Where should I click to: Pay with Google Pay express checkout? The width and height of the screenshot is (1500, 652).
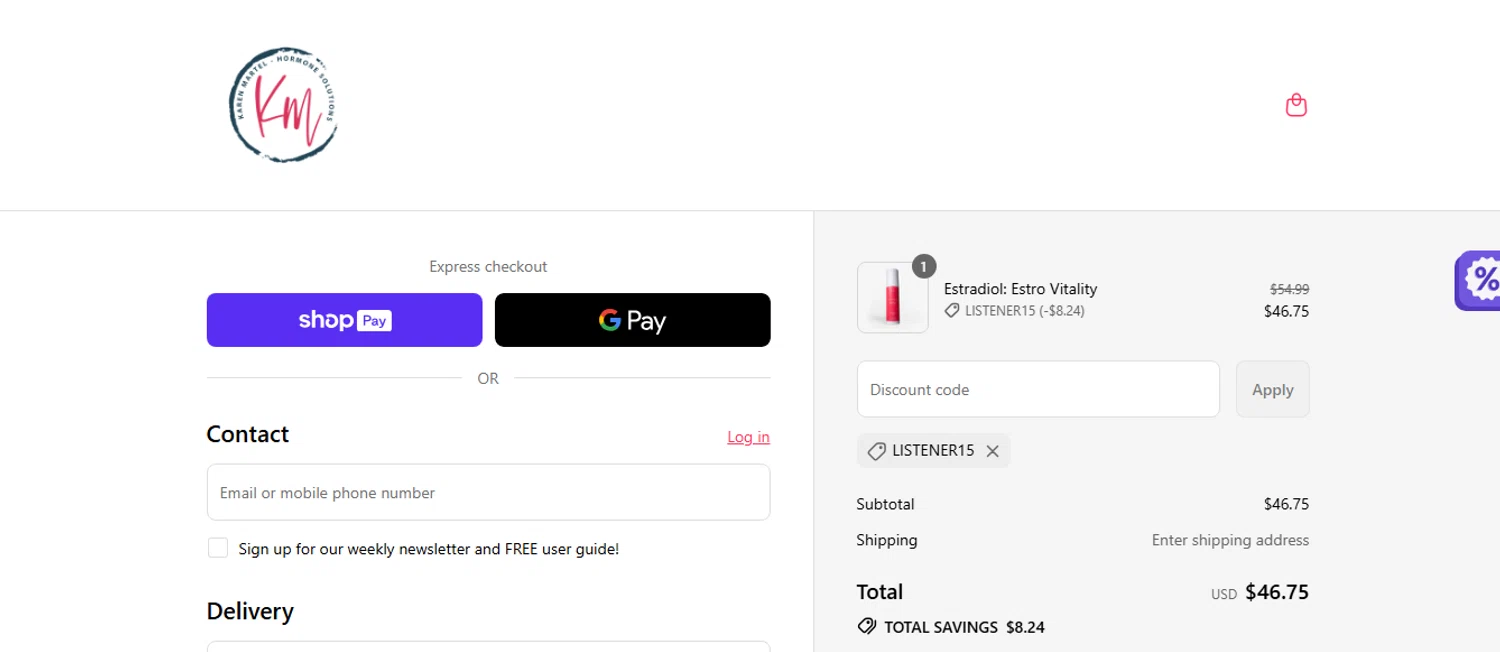click(632, 320)
